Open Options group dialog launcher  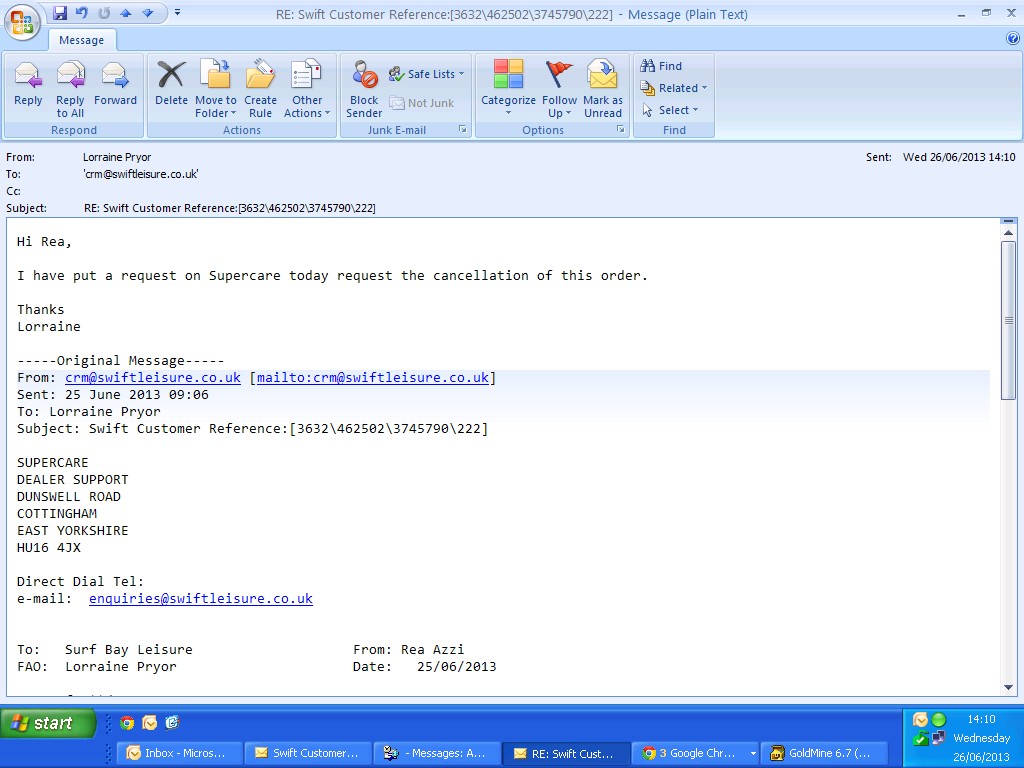click(x=620, y=129)
